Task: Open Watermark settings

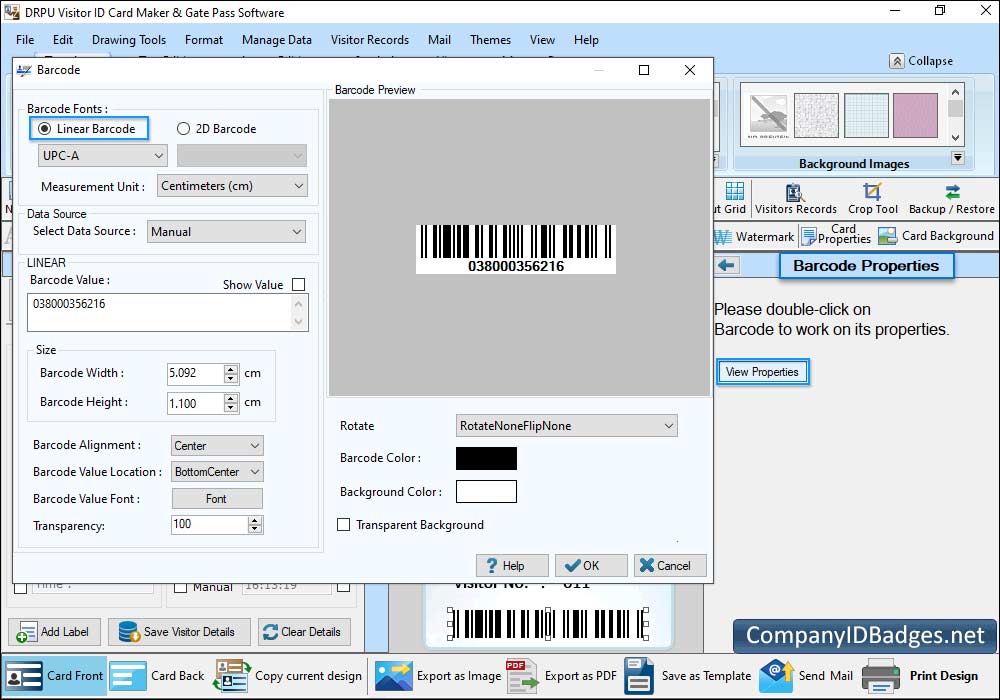Action: (x=755, y=237)
